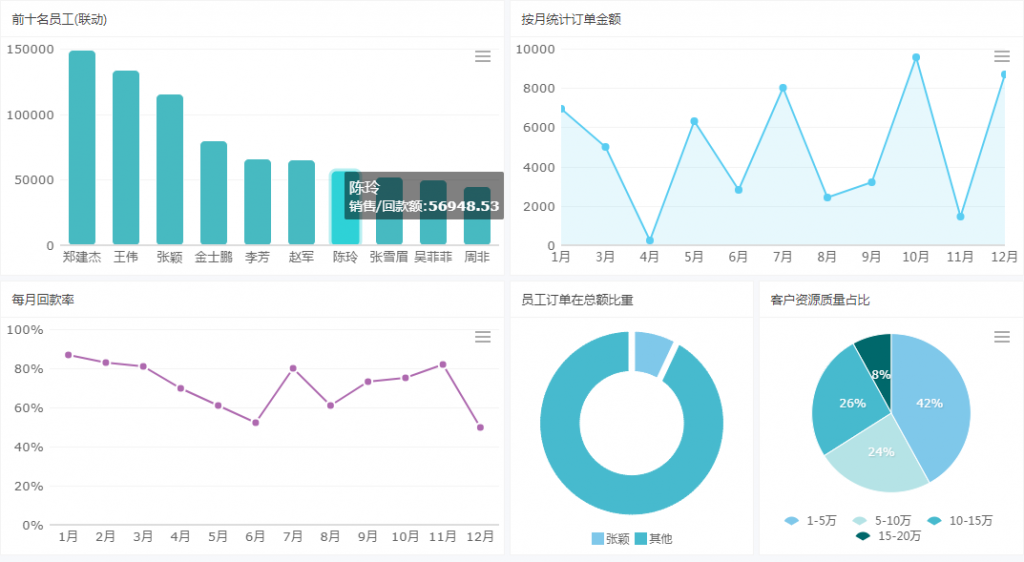Open the monthly repayment rate chart menu
The height and width of the screenshot is (562, 1024).
(483, 337)
